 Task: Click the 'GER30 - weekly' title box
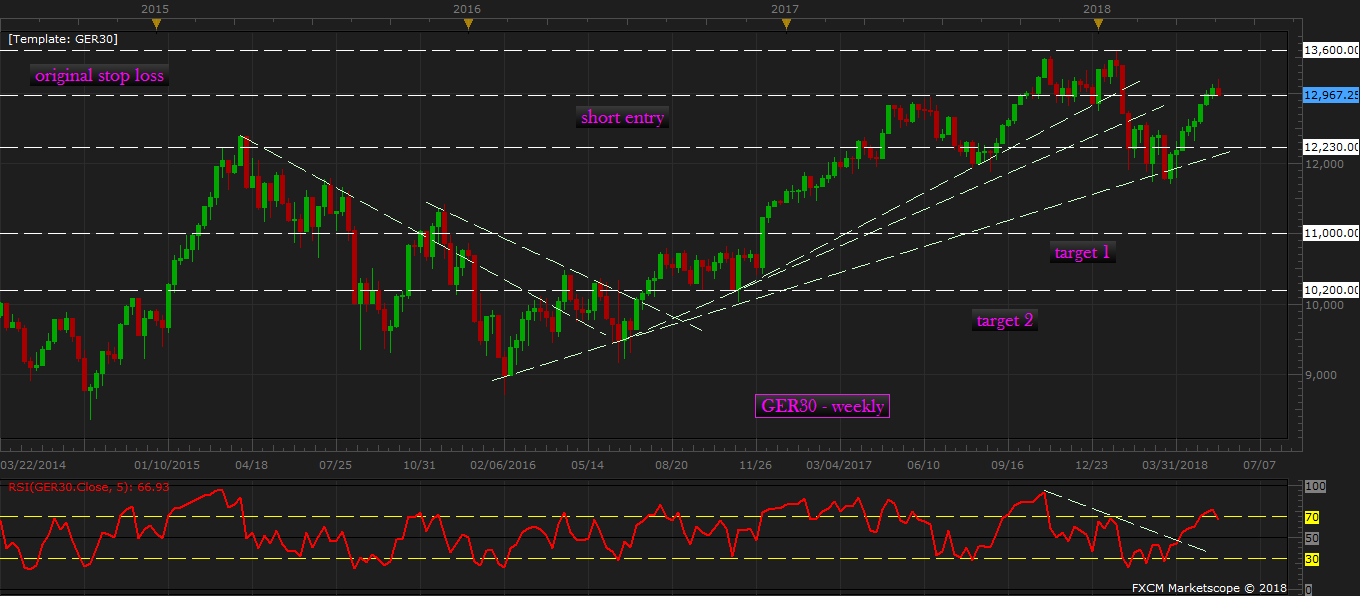(x=823, y=406)
